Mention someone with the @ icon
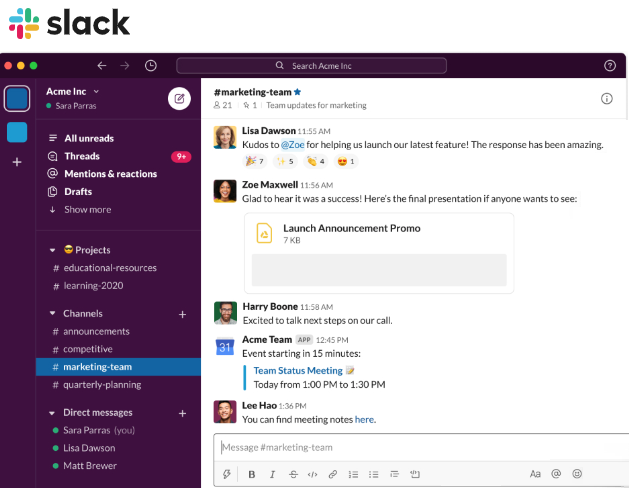 coord(556,474)
